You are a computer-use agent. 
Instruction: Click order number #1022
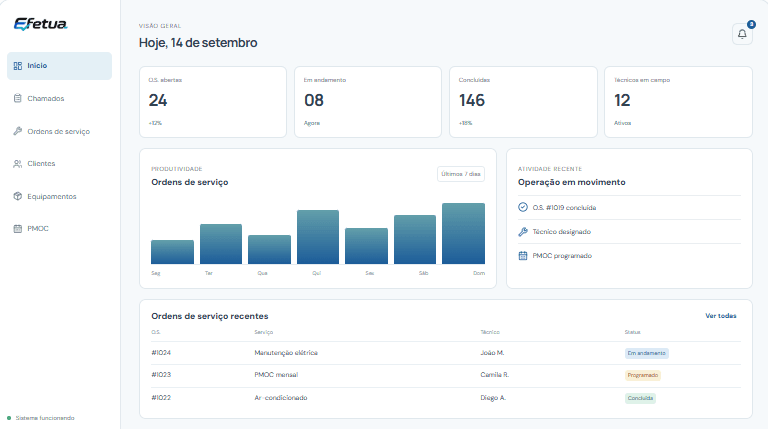(x=161, y=398)
